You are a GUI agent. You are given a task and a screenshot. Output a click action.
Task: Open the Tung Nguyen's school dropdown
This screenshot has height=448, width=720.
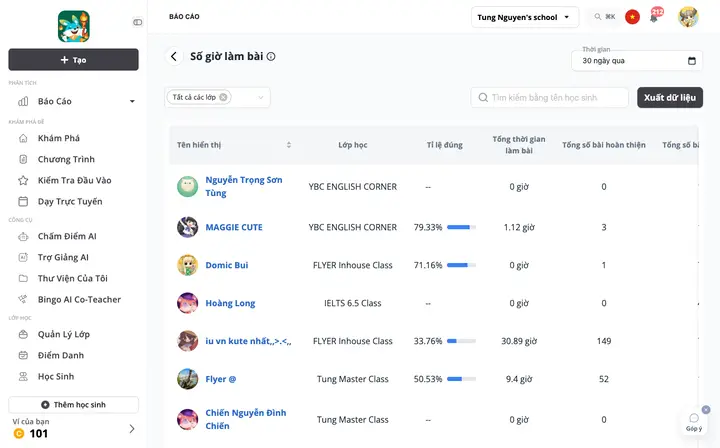click(x=525, y=17)
